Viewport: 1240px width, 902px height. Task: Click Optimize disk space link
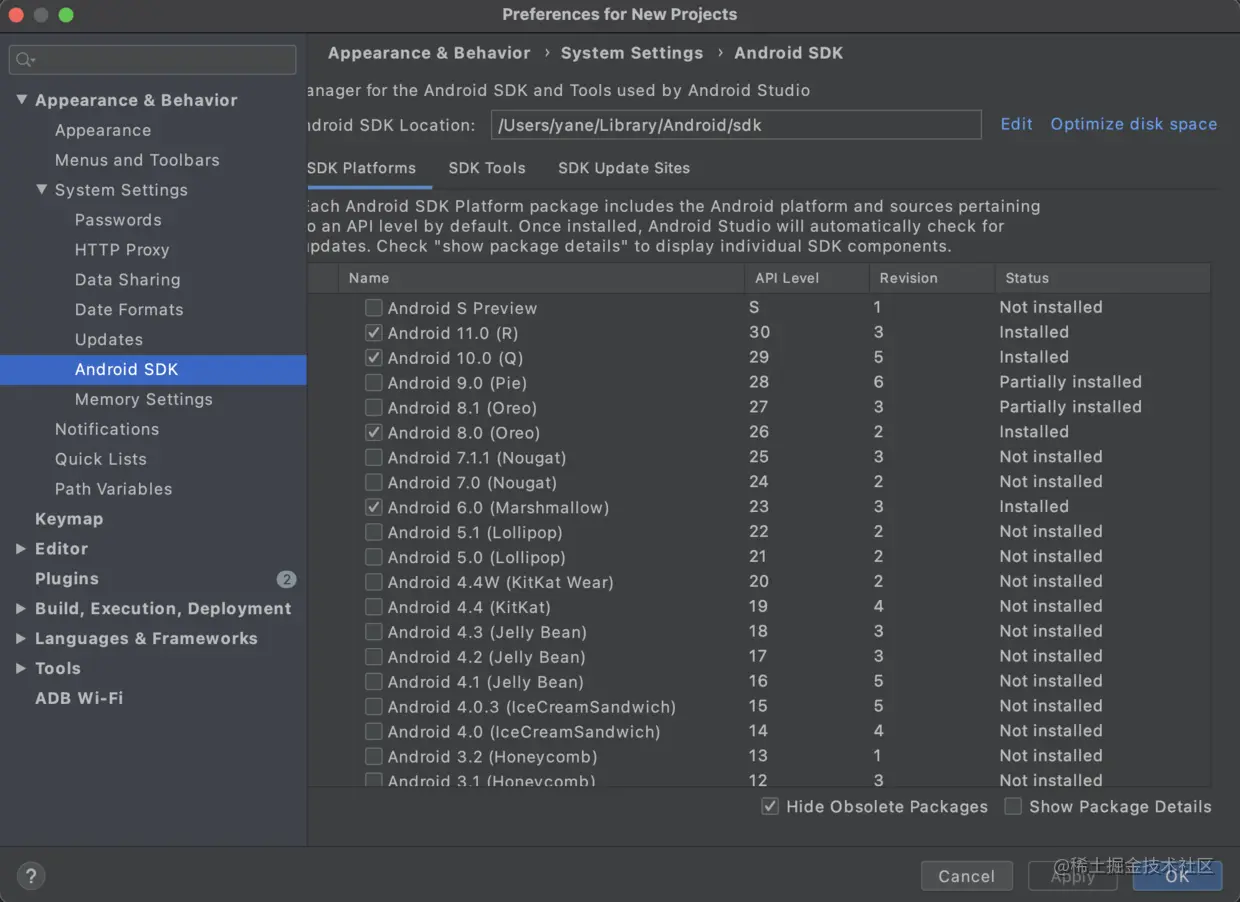1133,124
